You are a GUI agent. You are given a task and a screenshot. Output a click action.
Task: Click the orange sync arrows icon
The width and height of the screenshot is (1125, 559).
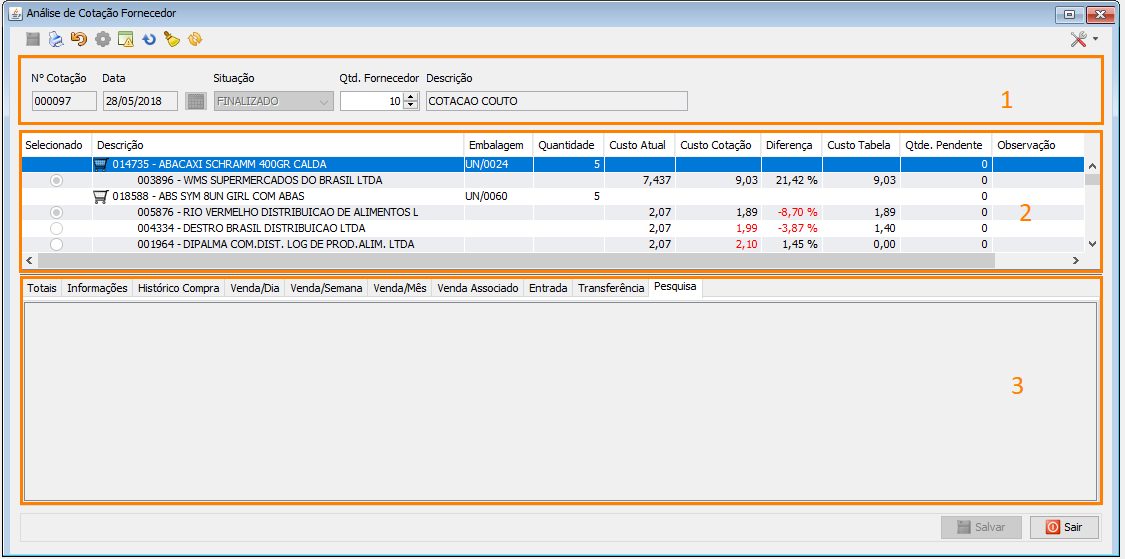[195, 40]
